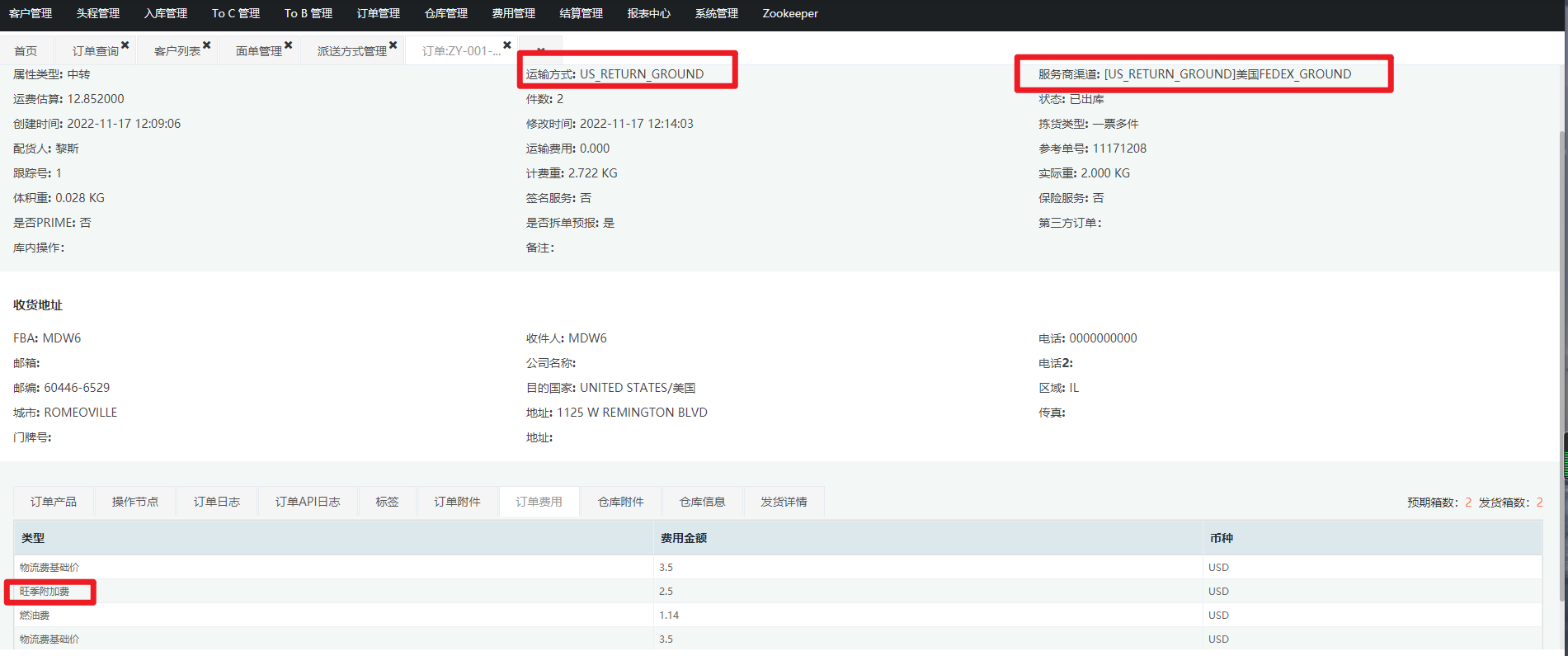Click the 运费估算 12.852000 value
1568x656 pixels.
[96, 99]
